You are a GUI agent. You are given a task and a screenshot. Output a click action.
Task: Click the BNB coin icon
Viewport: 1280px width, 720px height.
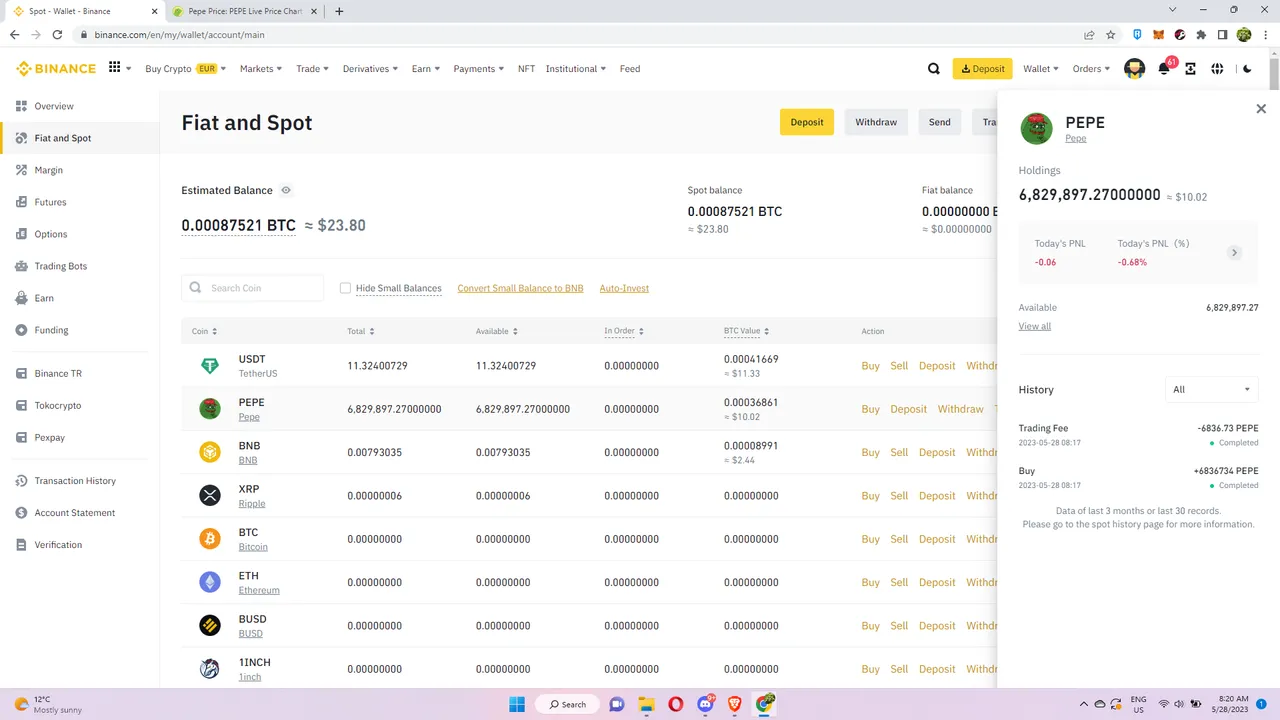coord(209,452)
